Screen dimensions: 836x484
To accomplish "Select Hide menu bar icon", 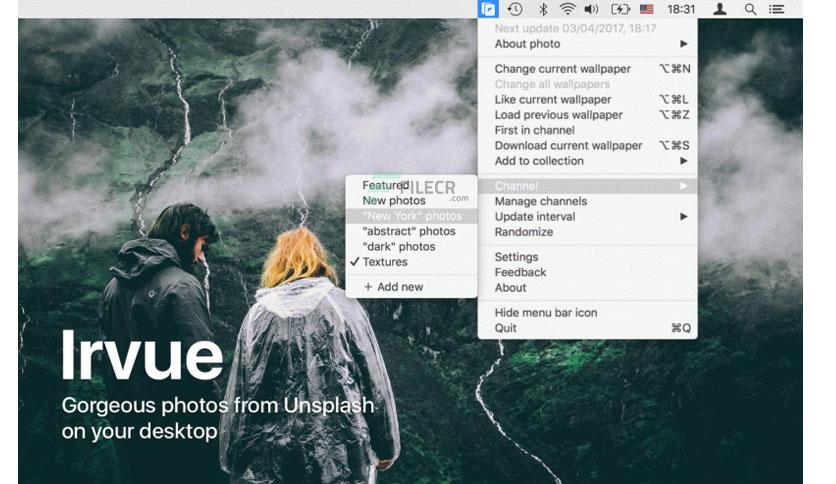I will tap(588, 313).
